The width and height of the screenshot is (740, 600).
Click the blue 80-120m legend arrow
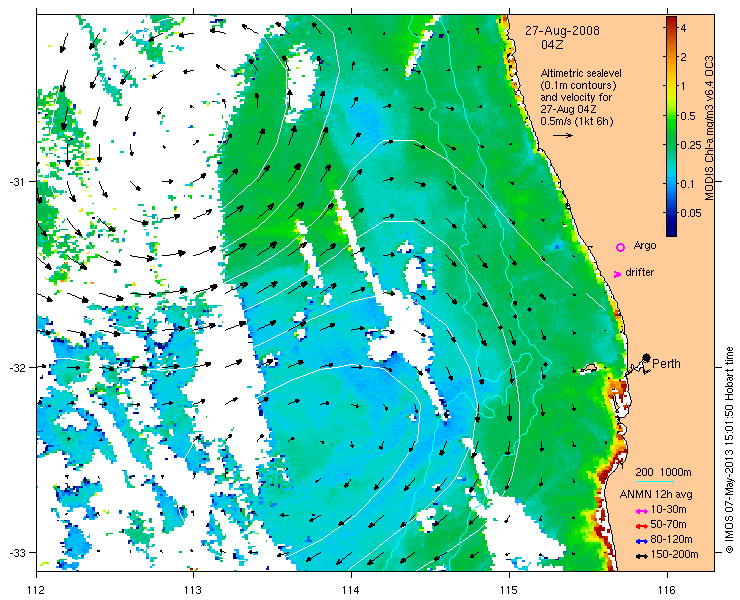(641, 541)
